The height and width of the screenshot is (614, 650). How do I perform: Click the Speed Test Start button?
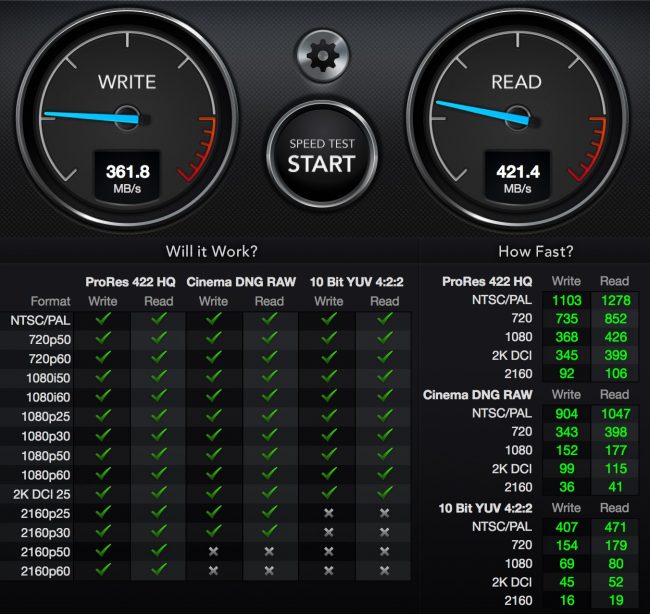pos(322,155)
